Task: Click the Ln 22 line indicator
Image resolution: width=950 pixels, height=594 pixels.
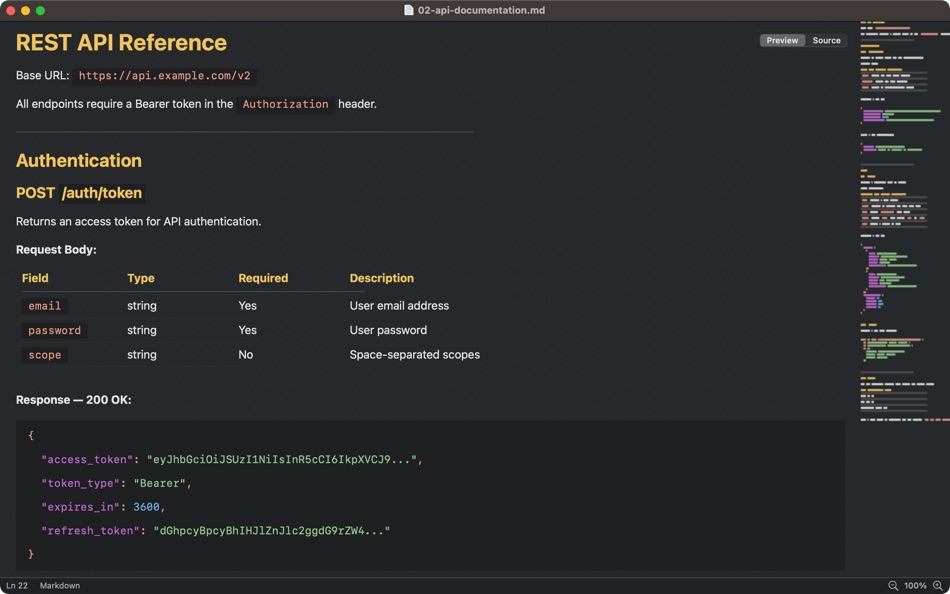Action: pos(17,586)
